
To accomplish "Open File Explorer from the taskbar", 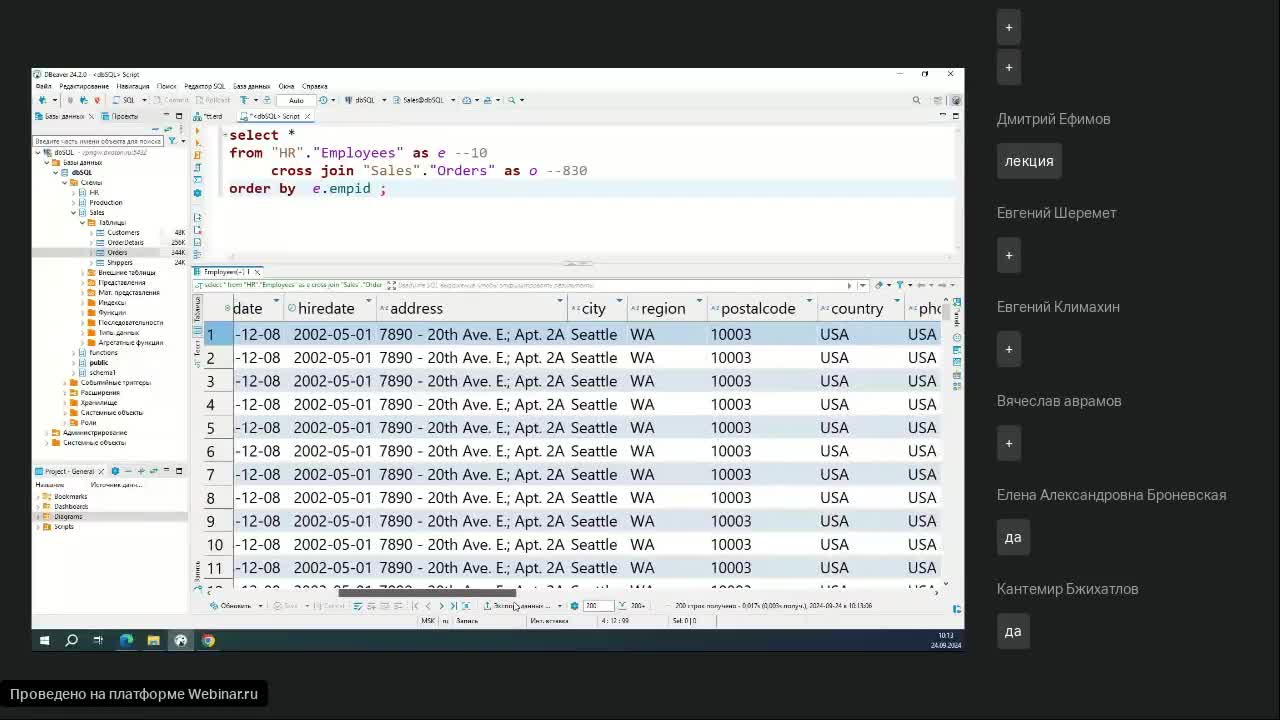I will coord(153,640).
